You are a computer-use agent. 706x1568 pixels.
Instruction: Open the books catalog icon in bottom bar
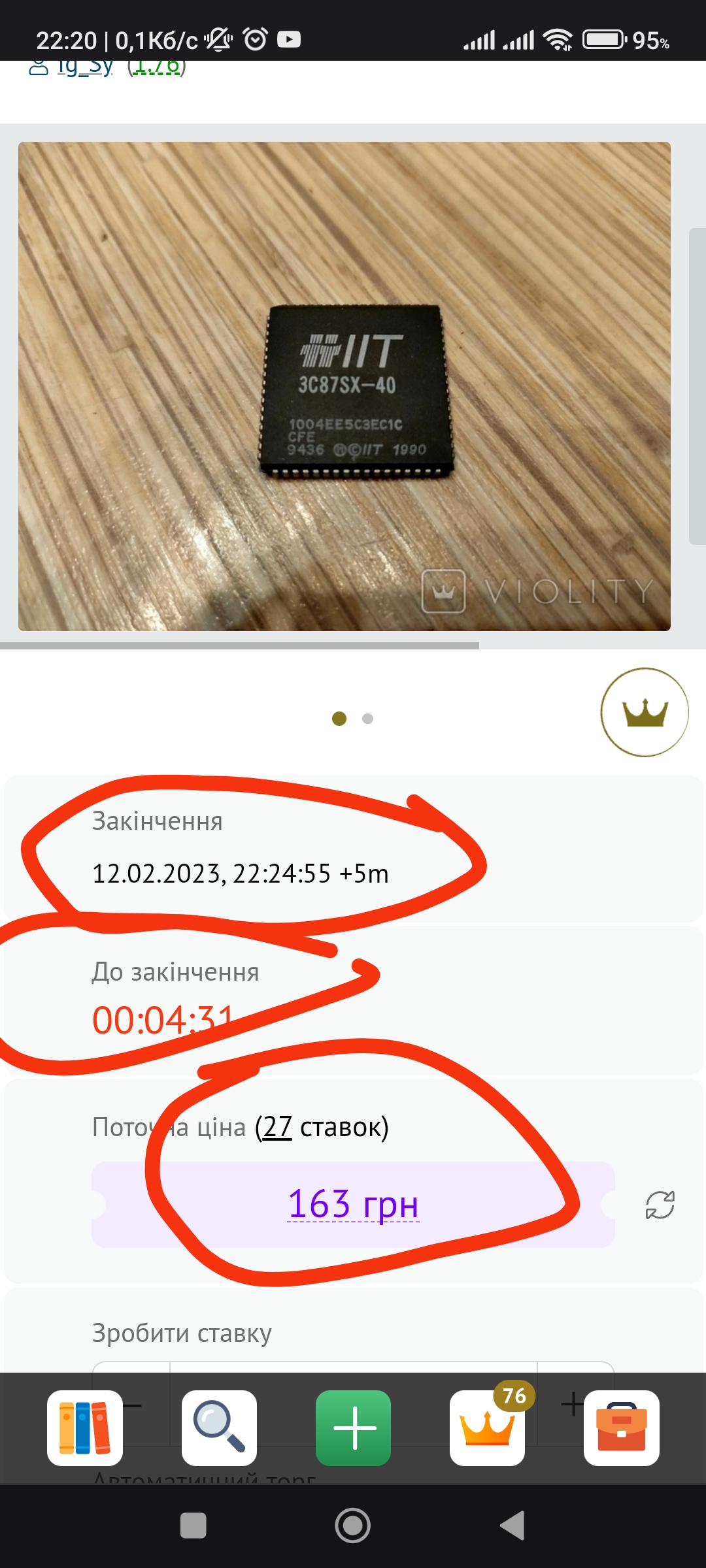[85, 1428]
